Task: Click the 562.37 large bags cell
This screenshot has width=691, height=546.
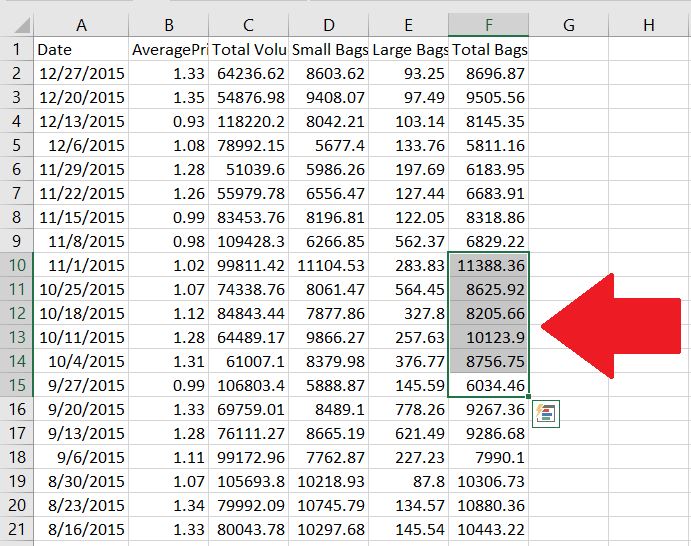Action: [408, 241]
